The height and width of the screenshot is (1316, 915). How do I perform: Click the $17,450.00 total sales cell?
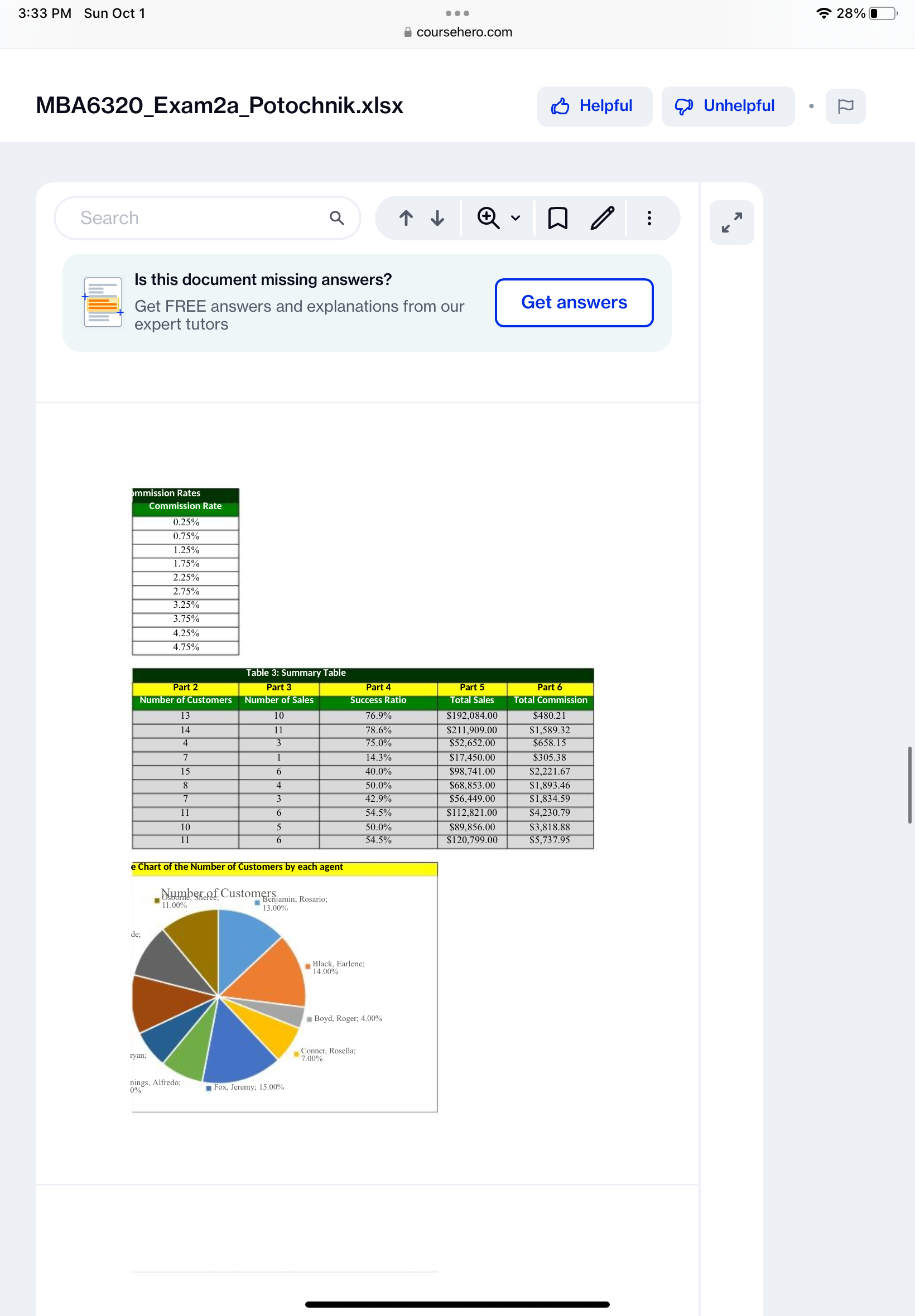click(x=472, y=757)
